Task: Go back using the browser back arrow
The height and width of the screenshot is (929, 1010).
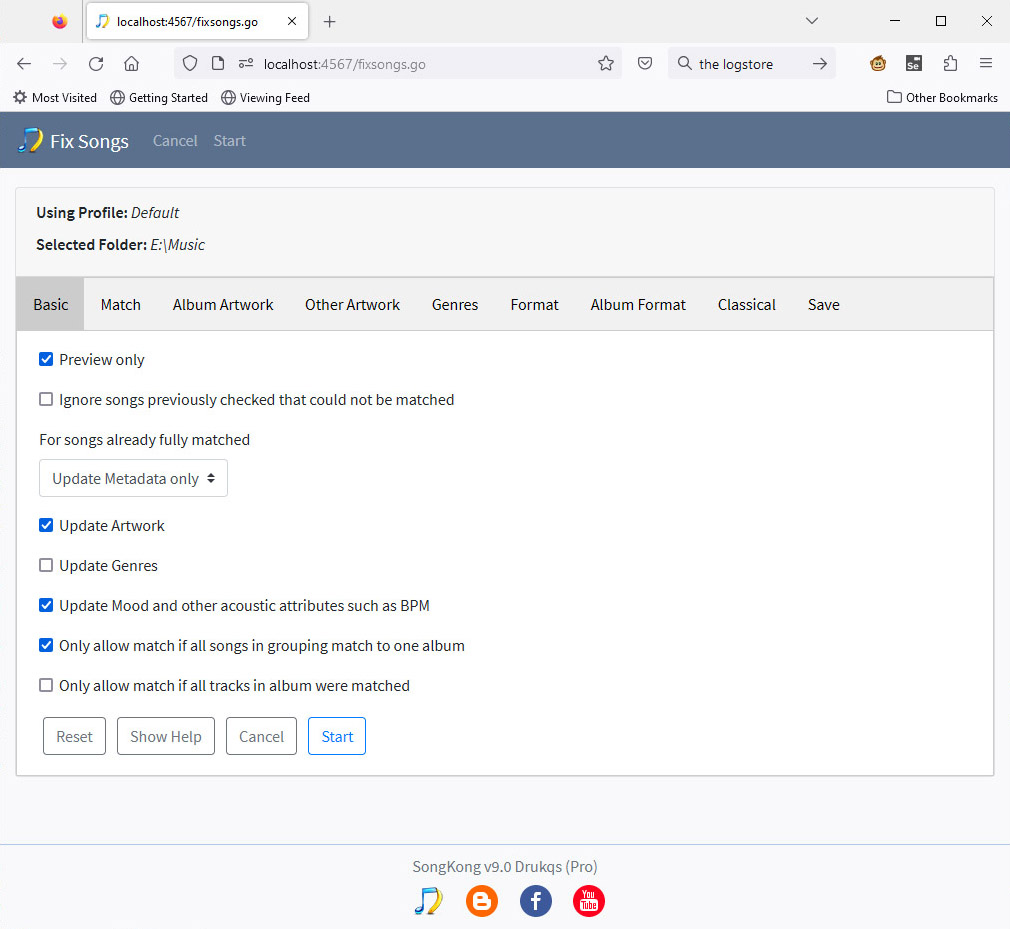Action: (24, 64)
